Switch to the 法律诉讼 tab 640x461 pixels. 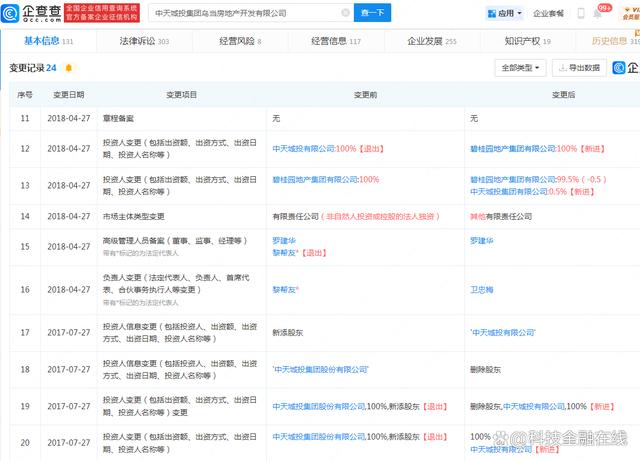pos(144,41)
